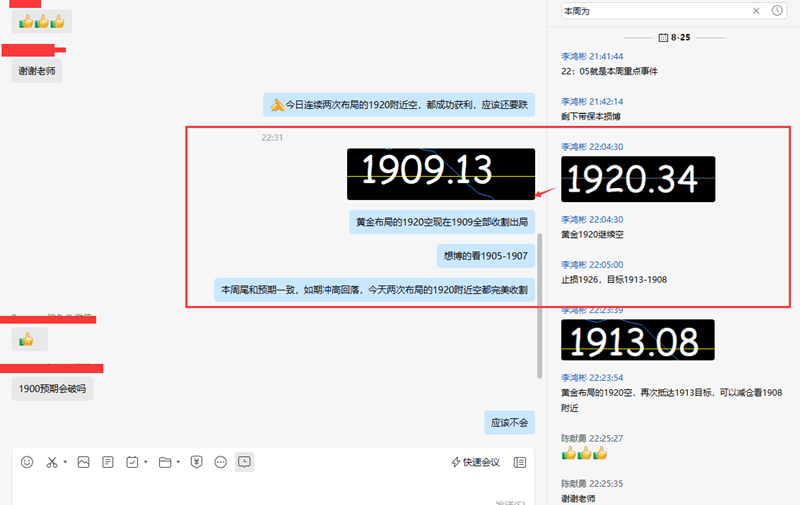Select history message 黄金1920继续空
This screenshot has width=800, height=505.
(592, 235)
